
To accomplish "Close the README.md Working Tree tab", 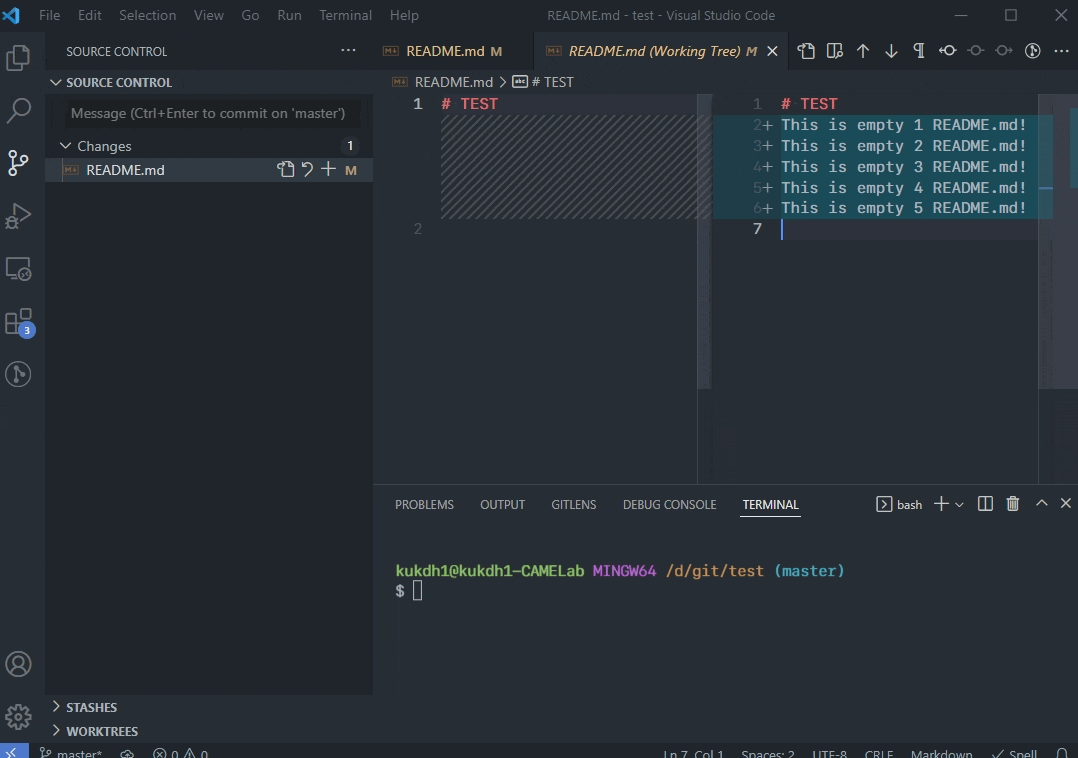I will [773, 51].
